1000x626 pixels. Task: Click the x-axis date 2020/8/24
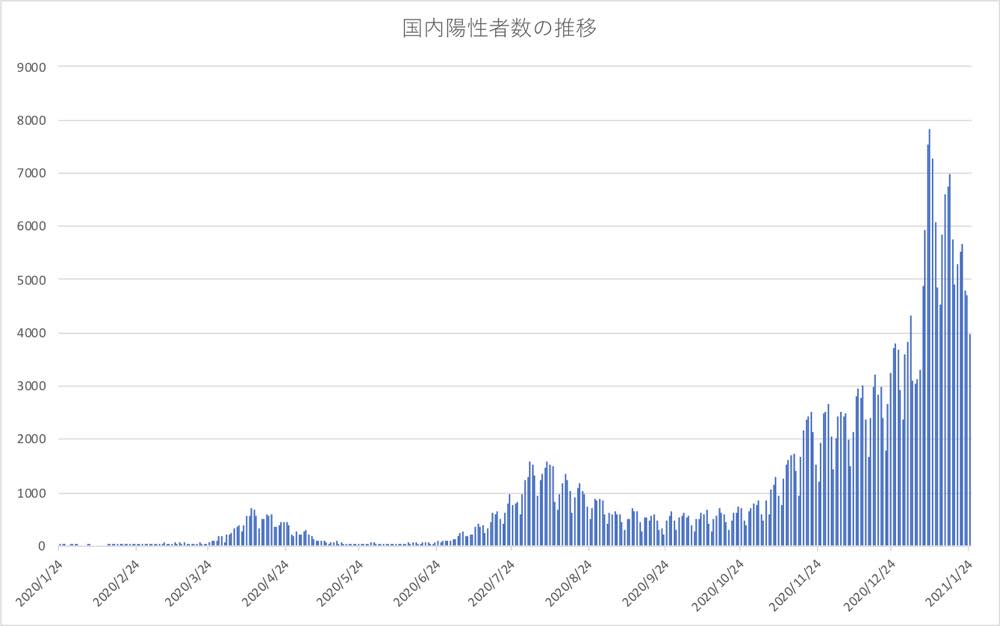(569, 583)
